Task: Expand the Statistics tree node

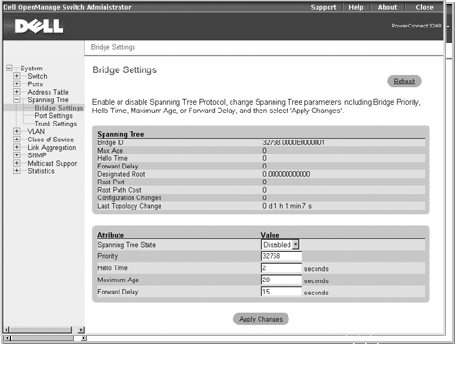Action: pyautogui.click(x=17, y=171)
